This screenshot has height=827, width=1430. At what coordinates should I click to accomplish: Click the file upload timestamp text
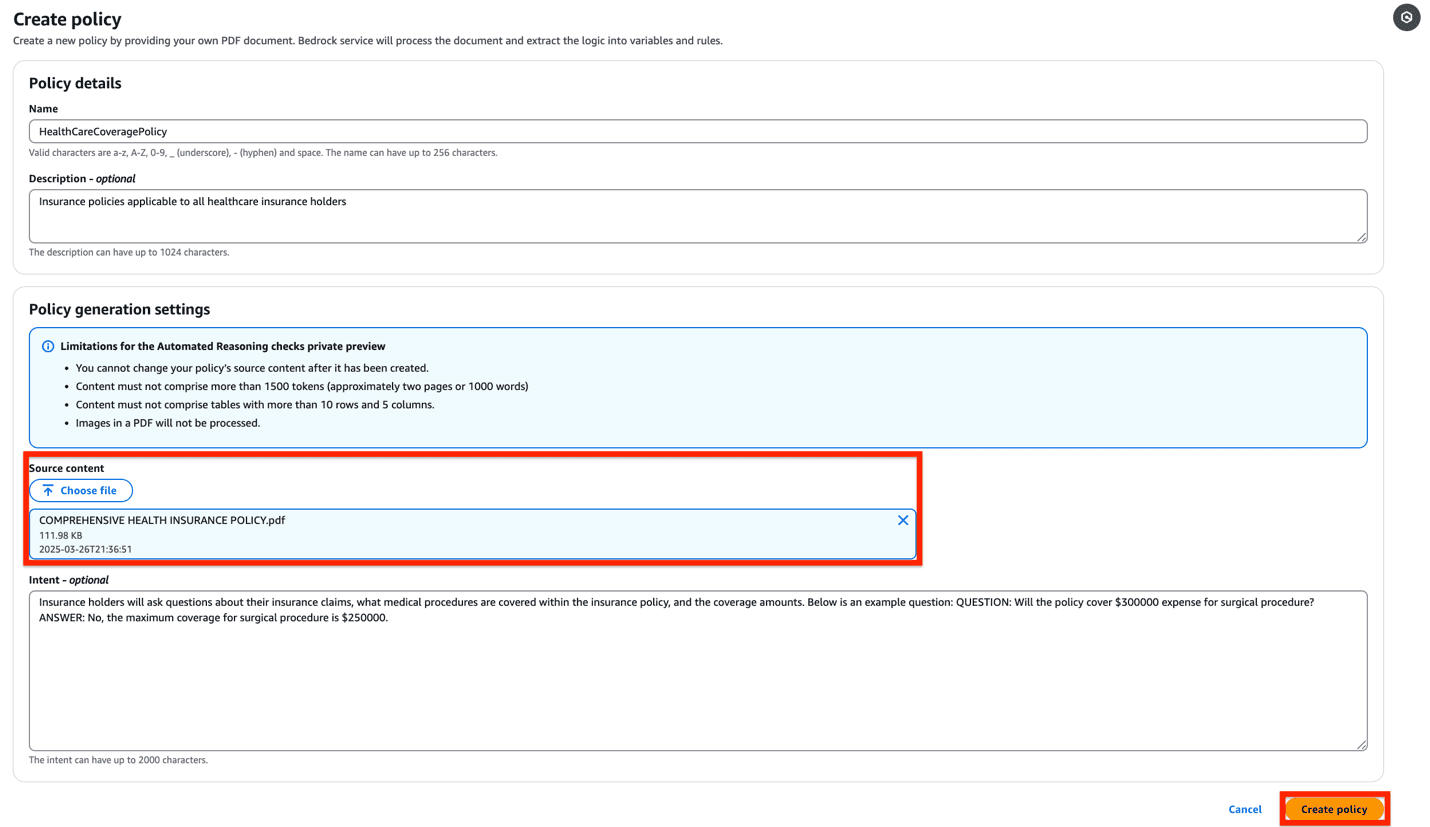click(x=80, y=548)
